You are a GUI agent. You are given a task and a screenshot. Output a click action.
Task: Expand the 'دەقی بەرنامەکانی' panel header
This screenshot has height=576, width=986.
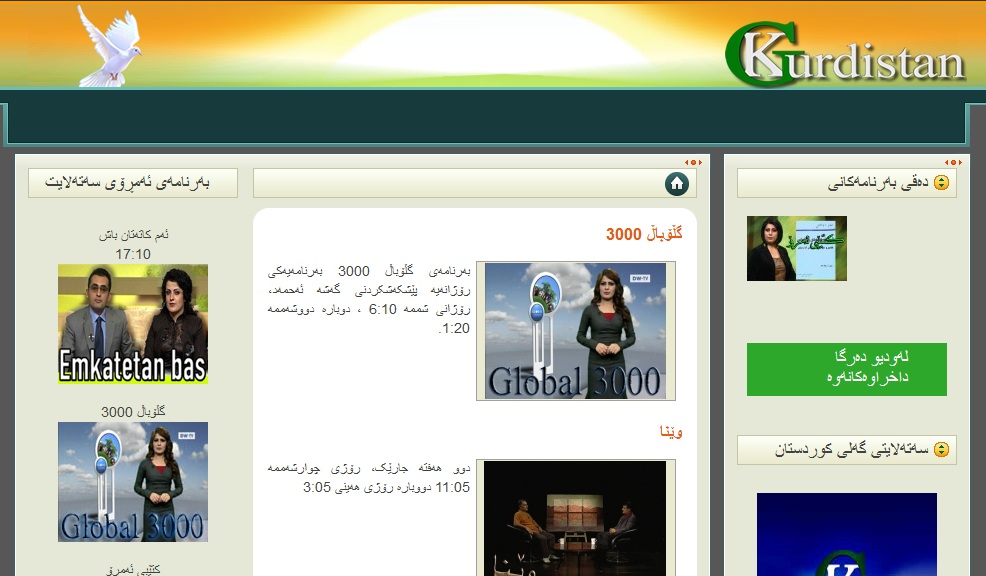point(846,184)
